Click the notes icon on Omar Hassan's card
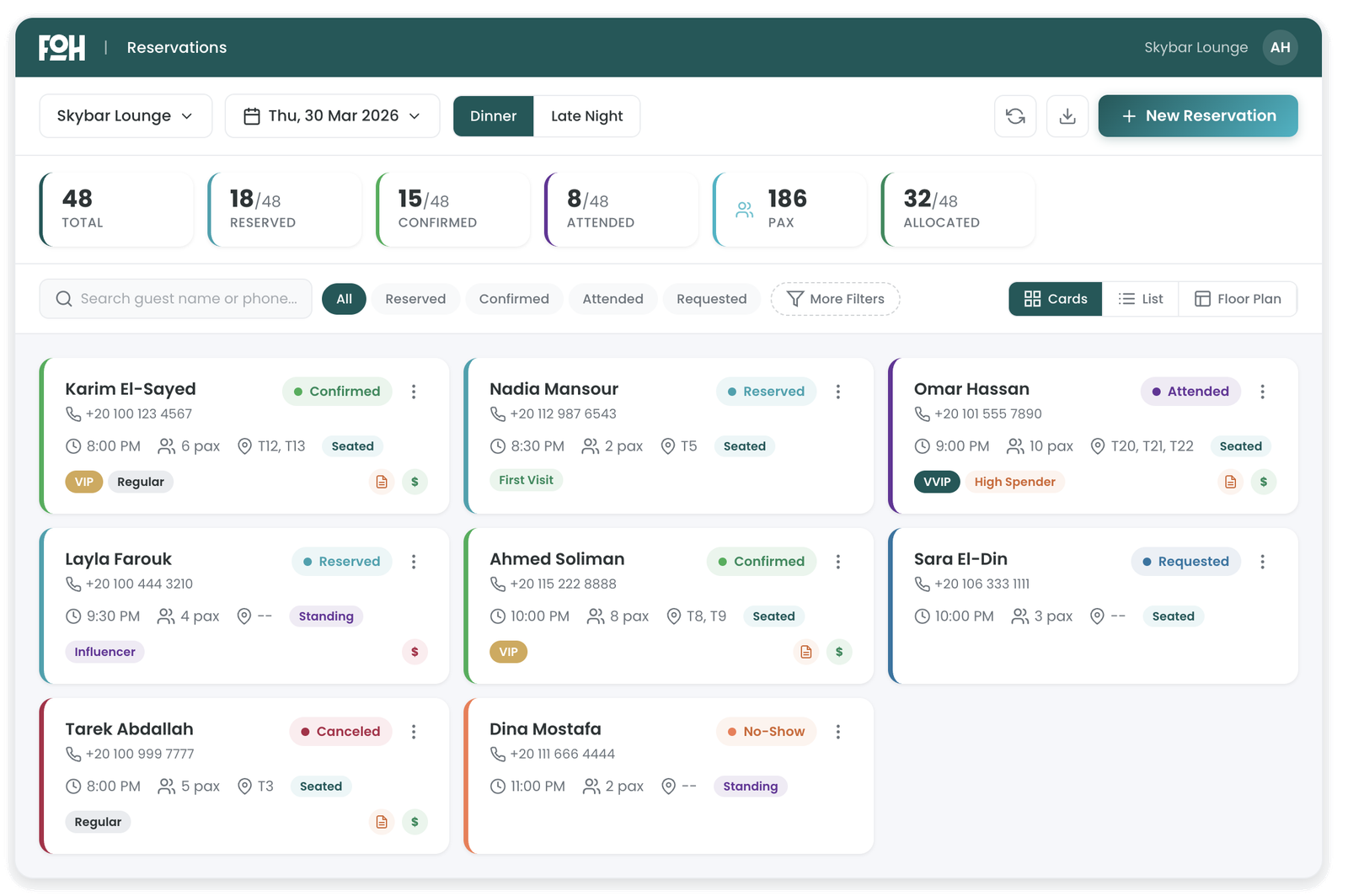The image size is (1348, 896). coord(1231,482)
